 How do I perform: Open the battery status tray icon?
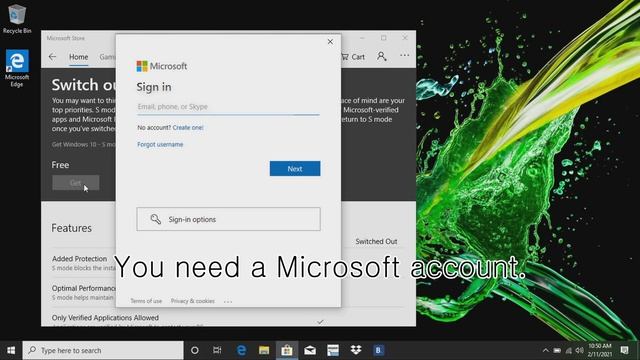[557, 350]
